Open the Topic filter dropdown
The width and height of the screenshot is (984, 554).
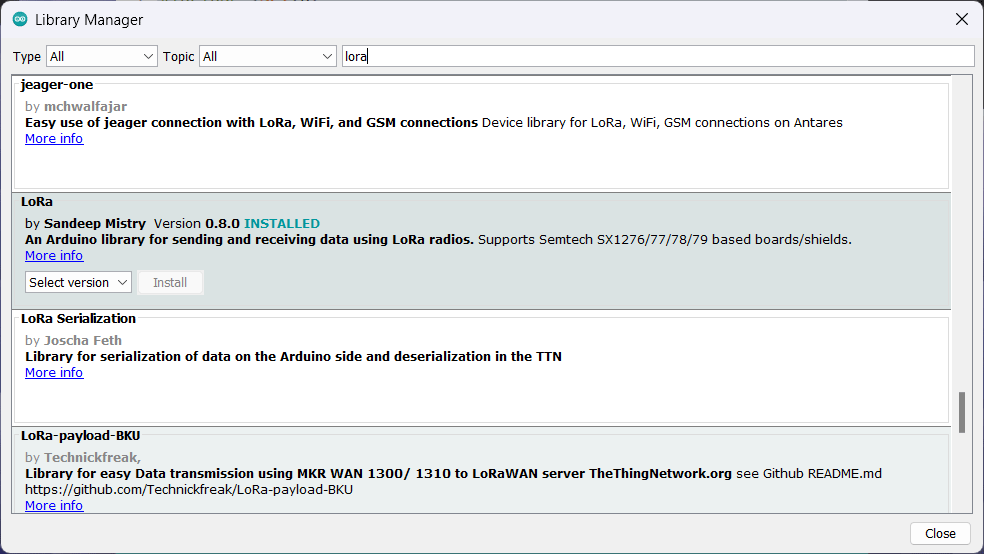click(x=268, y=56)
